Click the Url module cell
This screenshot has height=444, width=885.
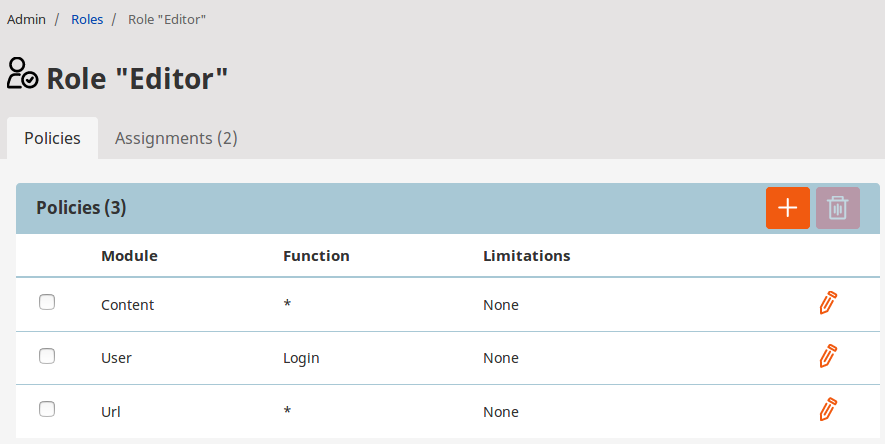111,411
